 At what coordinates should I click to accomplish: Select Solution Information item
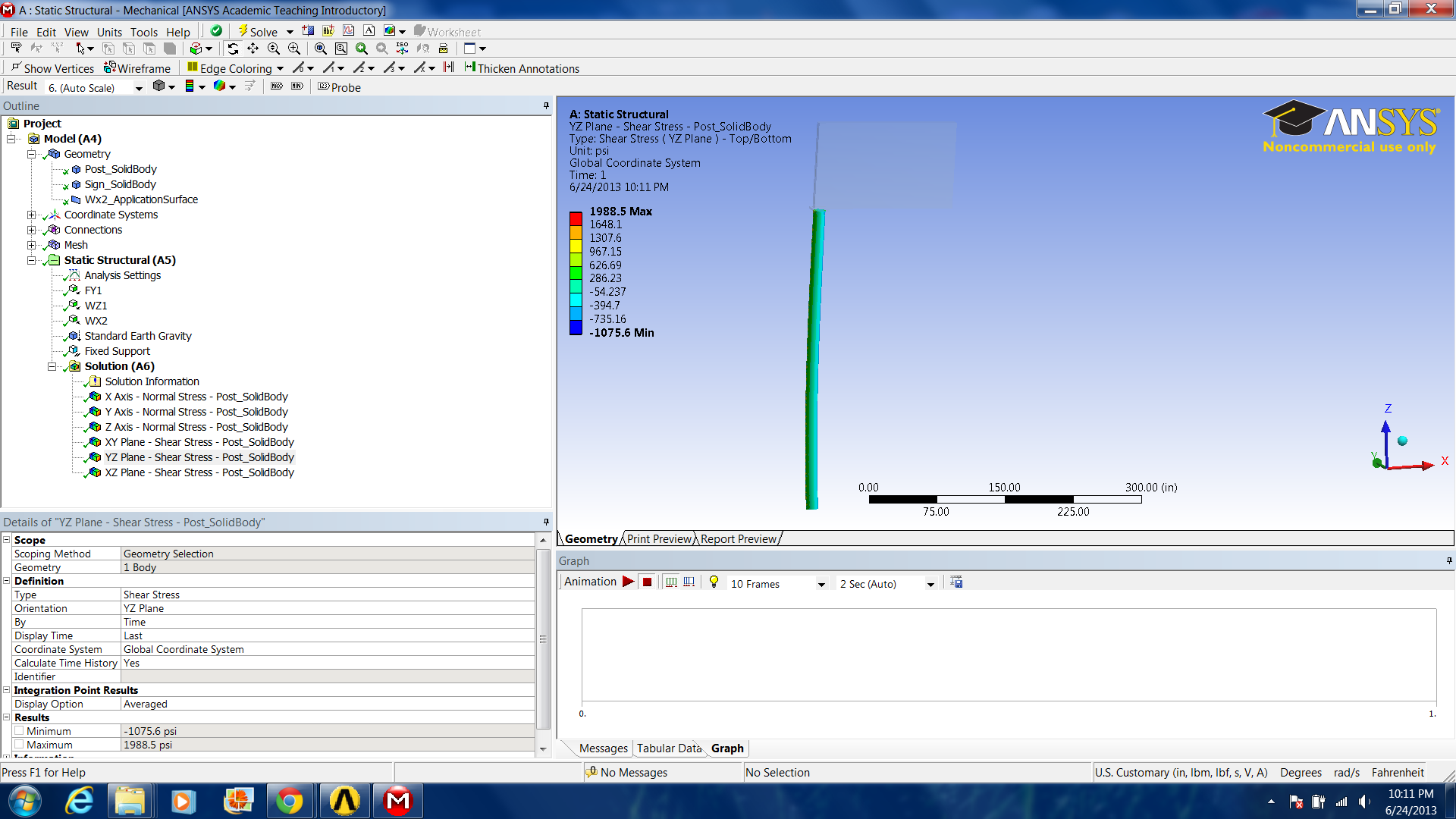click(x=152, y=381)
